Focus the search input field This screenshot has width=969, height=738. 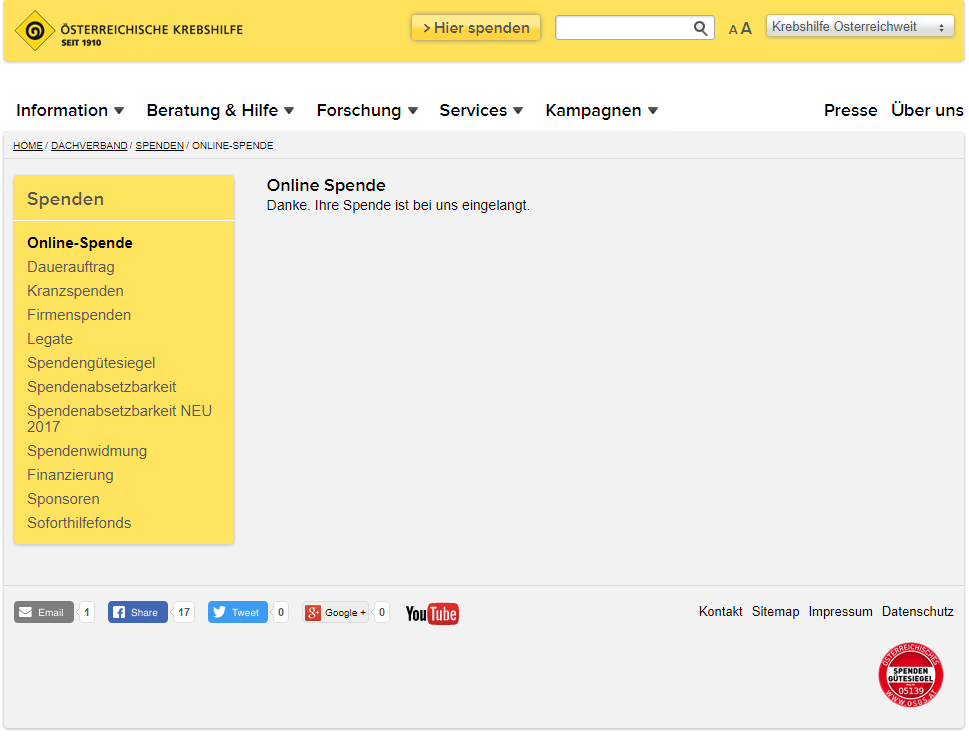[x=624, y=28]
